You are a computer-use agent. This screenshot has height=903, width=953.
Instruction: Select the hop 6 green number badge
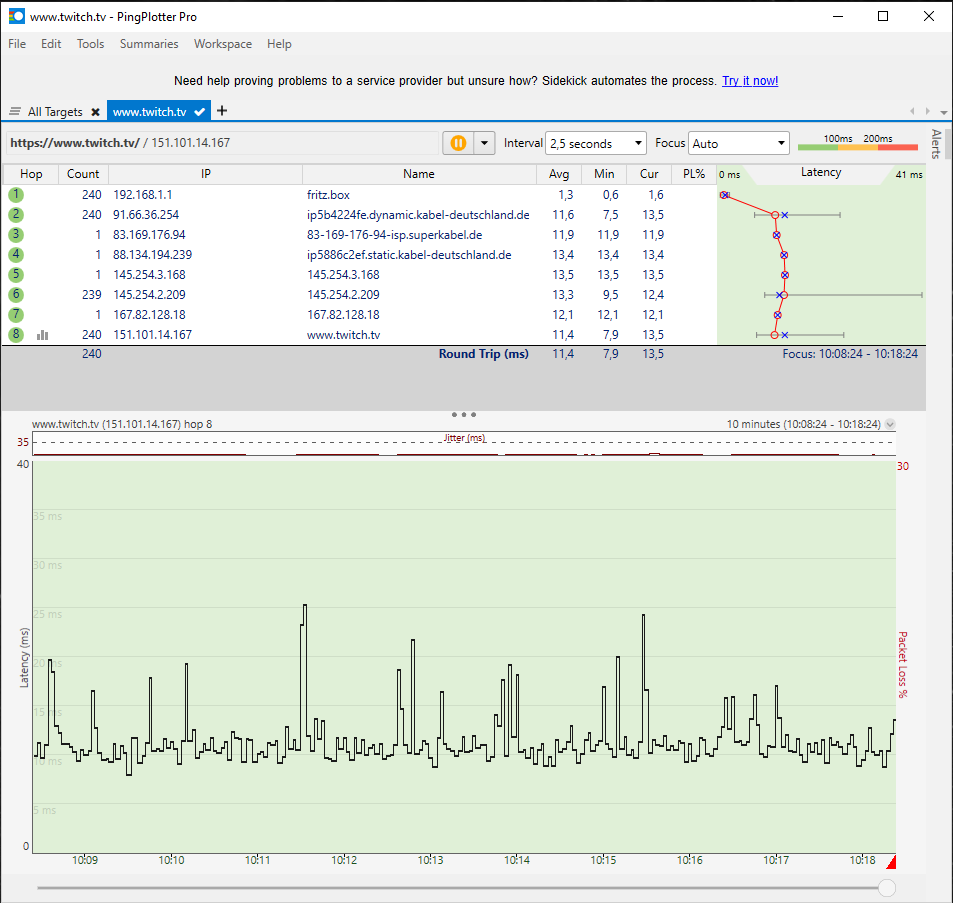click(x=16, y=295)
